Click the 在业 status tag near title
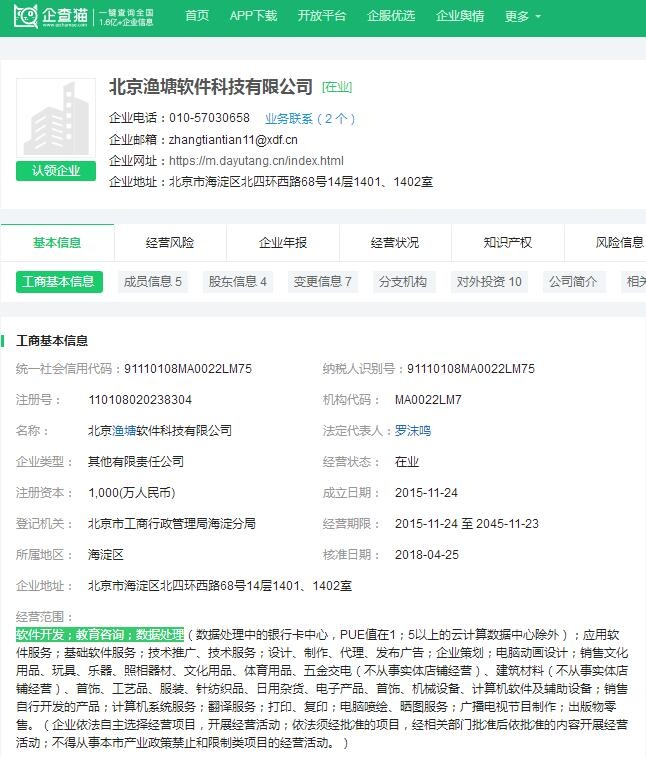Image resolution: width=646 pixels, height=757 pixels. pos(337,87)
